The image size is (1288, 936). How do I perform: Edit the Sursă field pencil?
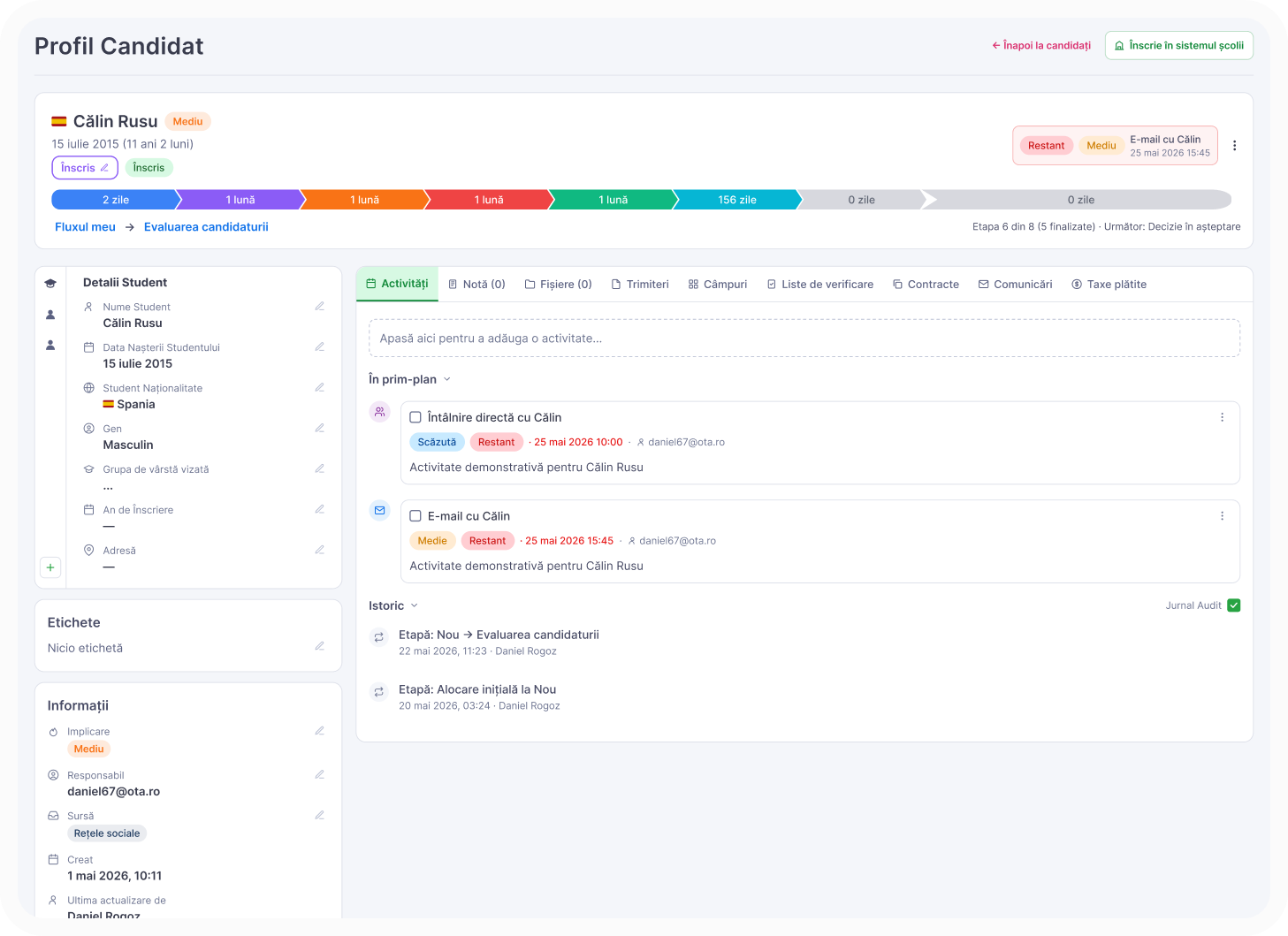320,816
